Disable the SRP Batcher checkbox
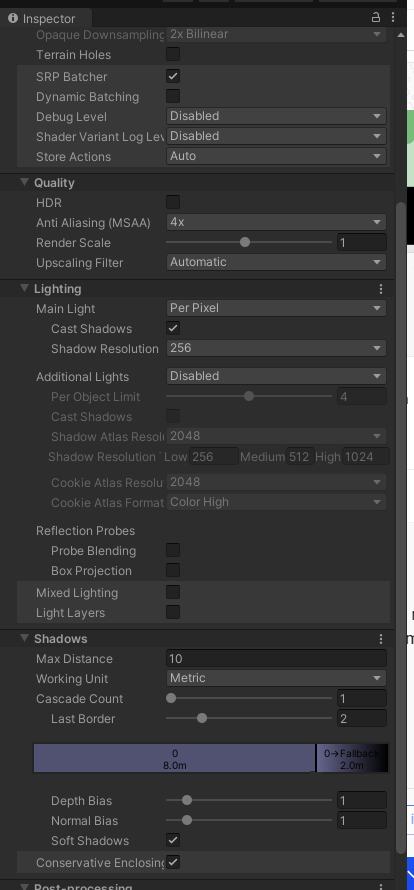The width and height of the screenshot is (414, 890). 173,75
